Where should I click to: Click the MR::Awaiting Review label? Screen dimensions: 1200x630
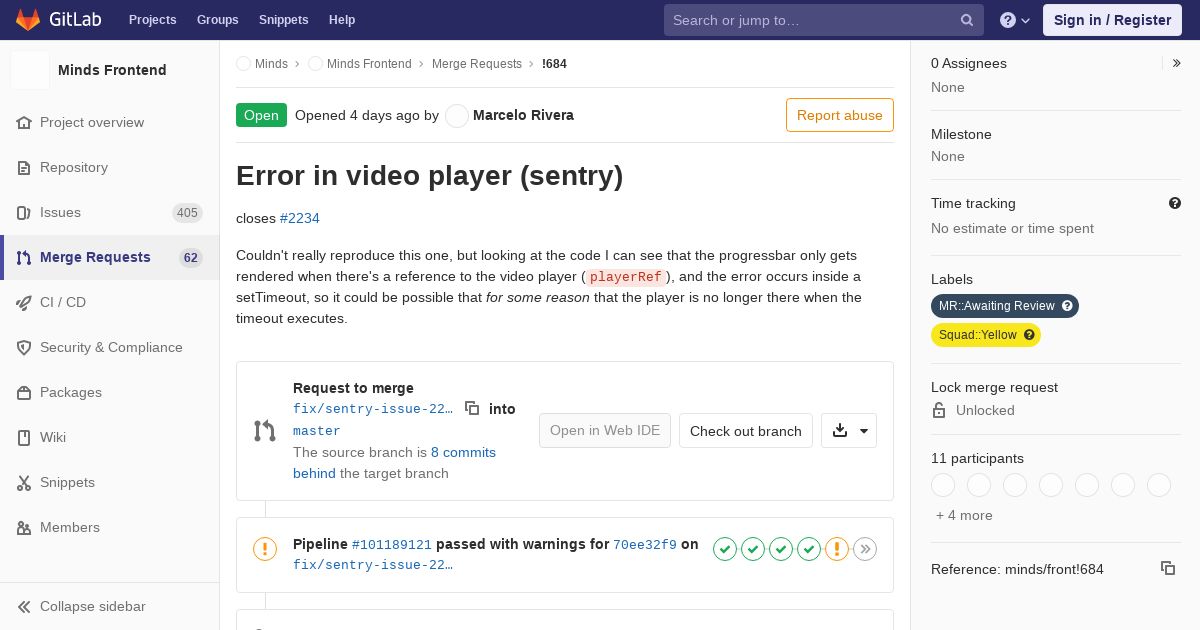point(1005,306)
